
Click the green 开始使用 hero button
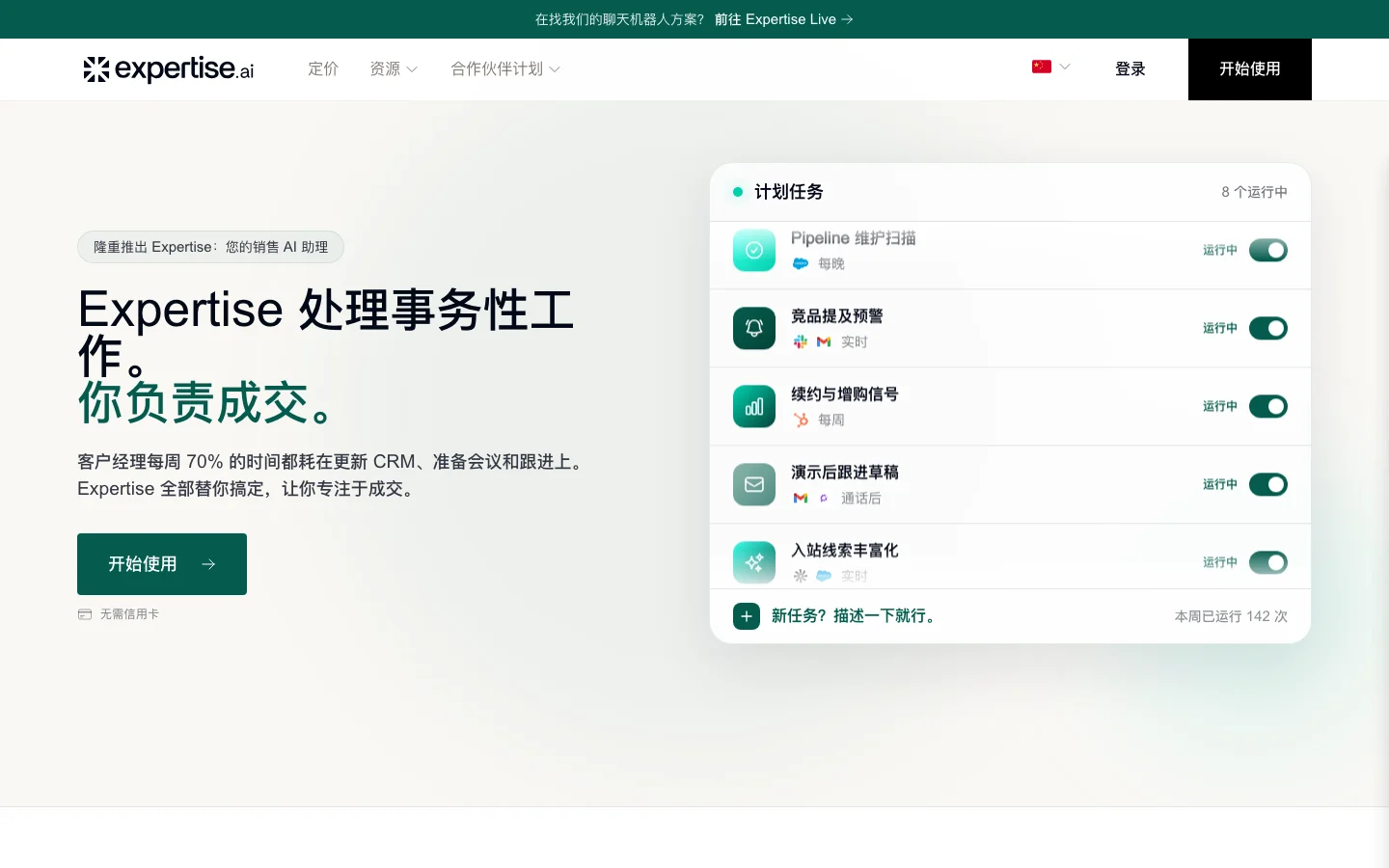pos(162,564)
